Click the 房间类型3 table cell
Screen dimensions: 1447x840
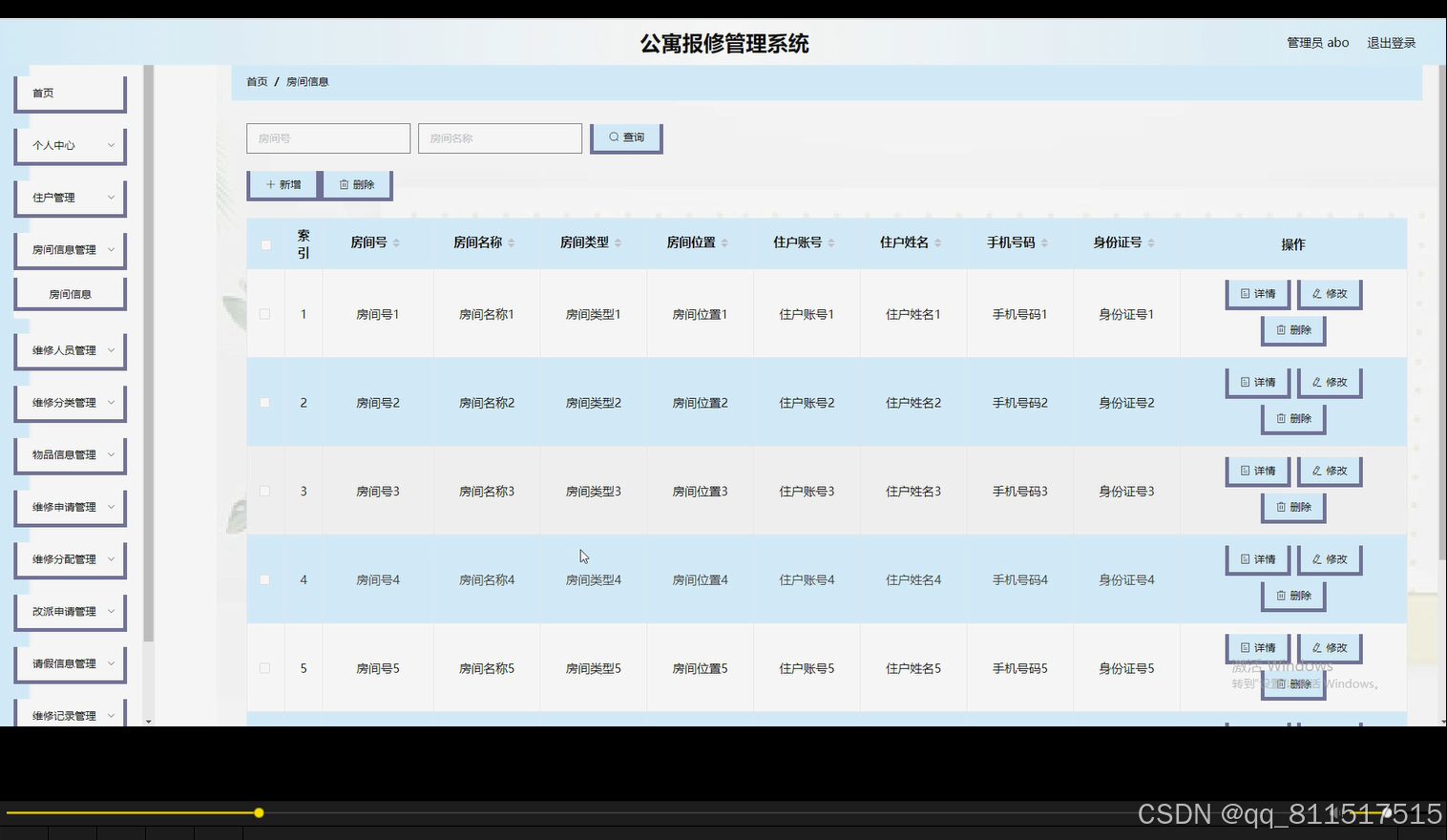[x=594, y=492]
